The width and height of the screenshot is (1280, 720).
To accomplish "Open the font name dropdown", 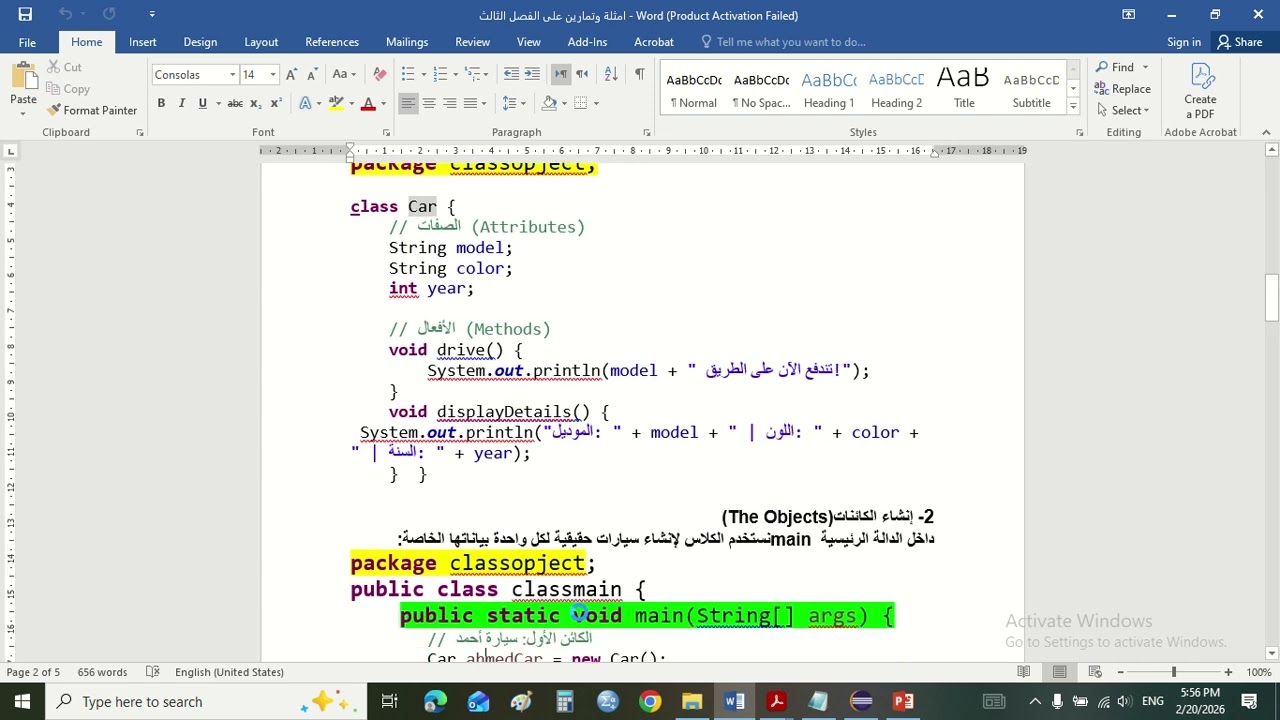I will (232, 75).
